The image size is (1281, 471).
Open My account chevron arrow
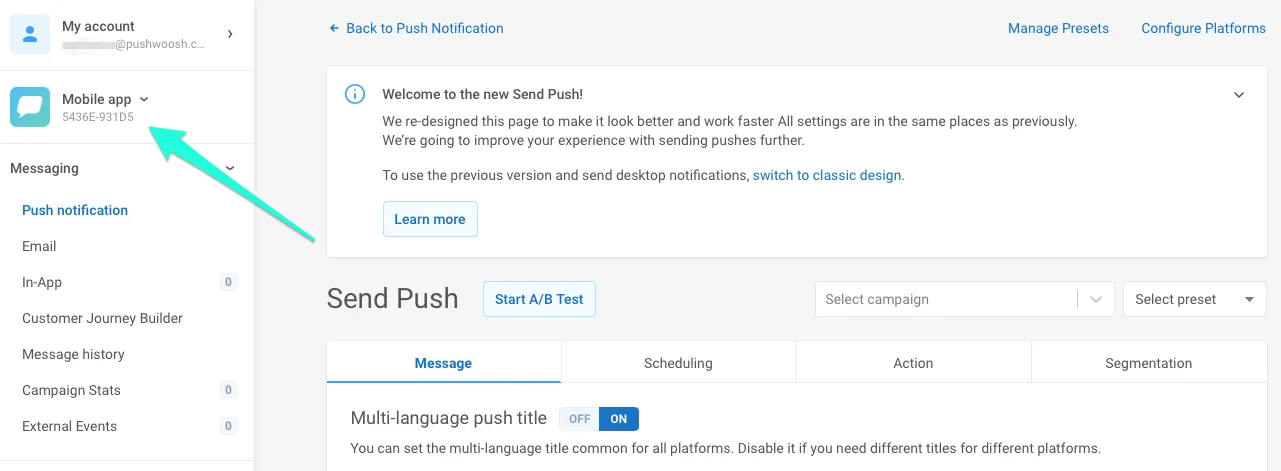coord(230,34)
